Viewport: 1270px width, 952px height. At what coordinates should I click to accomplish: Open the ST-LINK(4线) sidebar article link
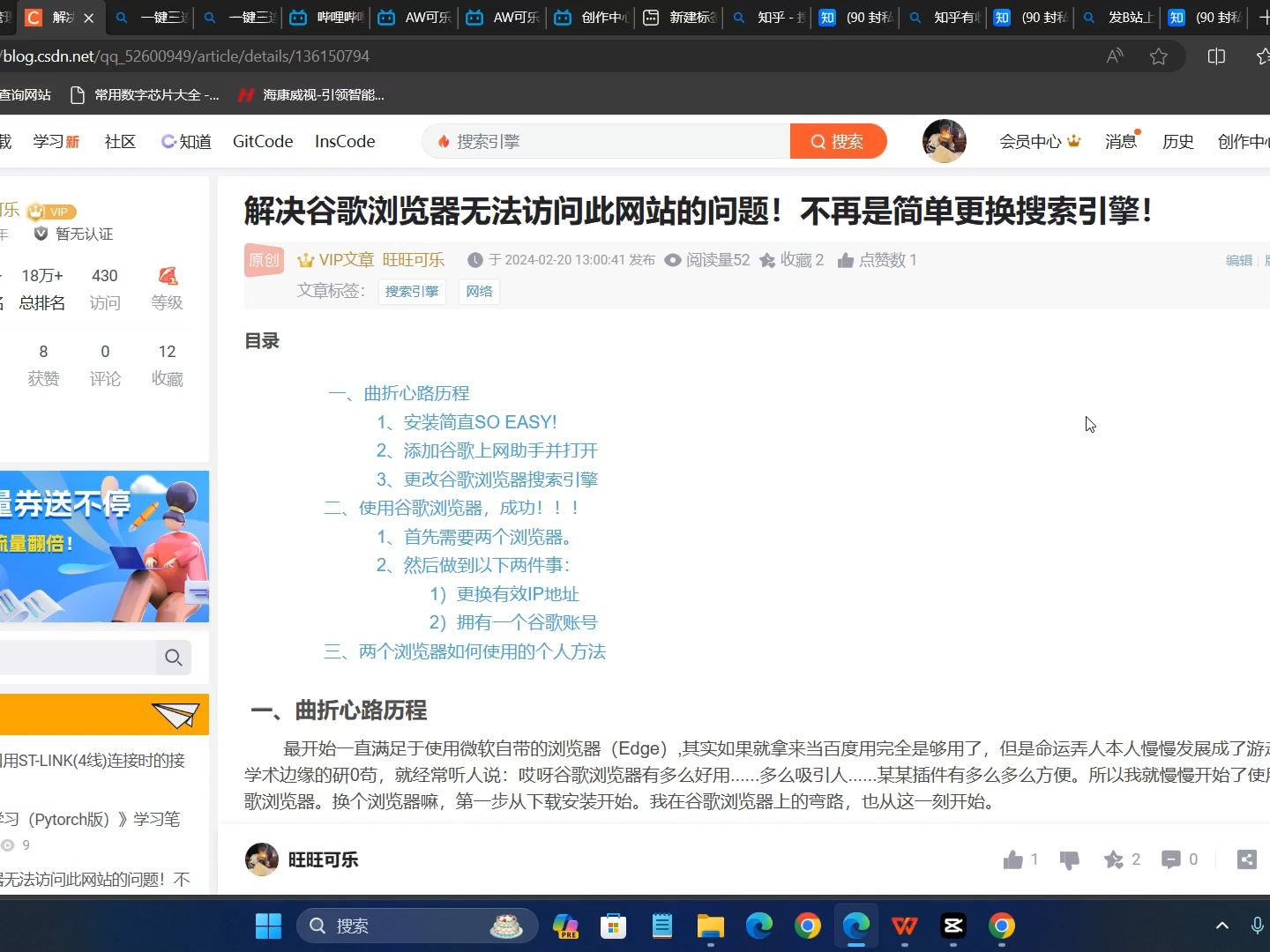(92, 761)
